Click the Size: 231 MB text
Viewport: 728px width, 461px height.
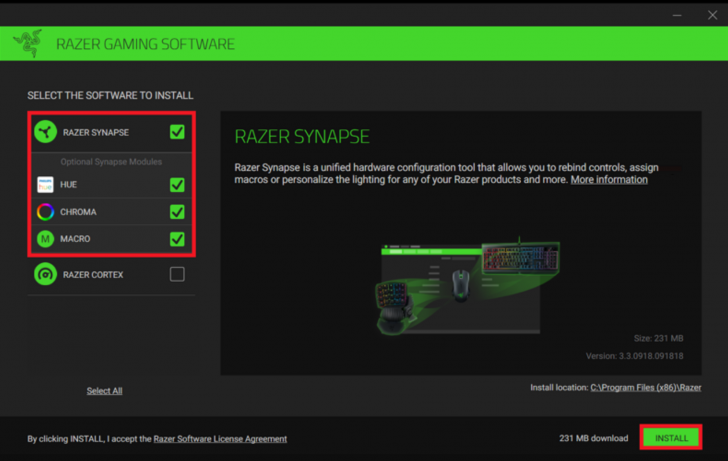click(x=658, y=338)
